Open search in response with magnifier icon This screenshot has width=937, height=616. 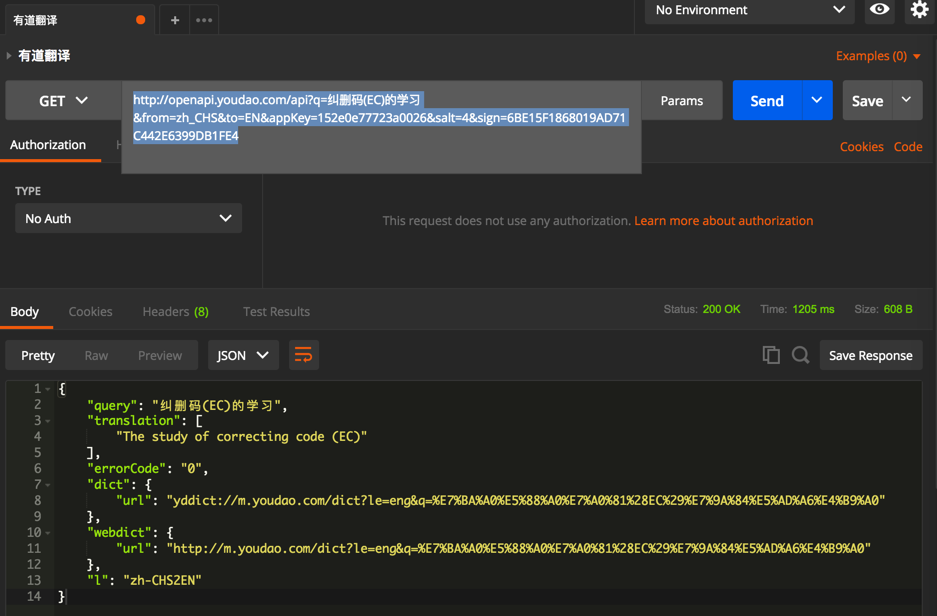pos(801,355)
